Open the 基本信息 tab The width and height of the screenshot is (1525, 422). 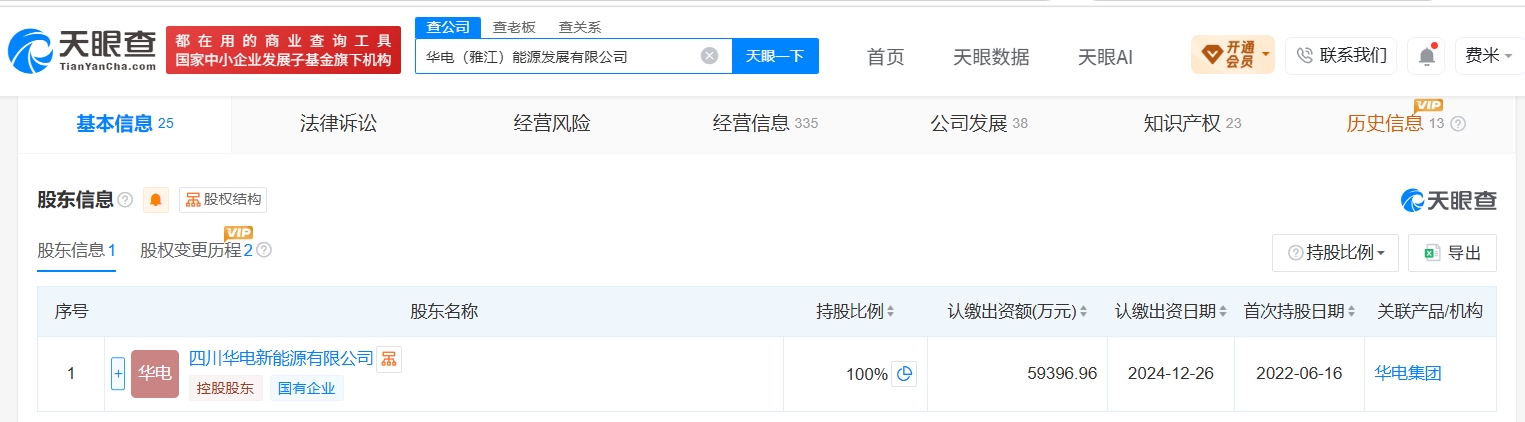pyautogui.click(x=125, y=124)
